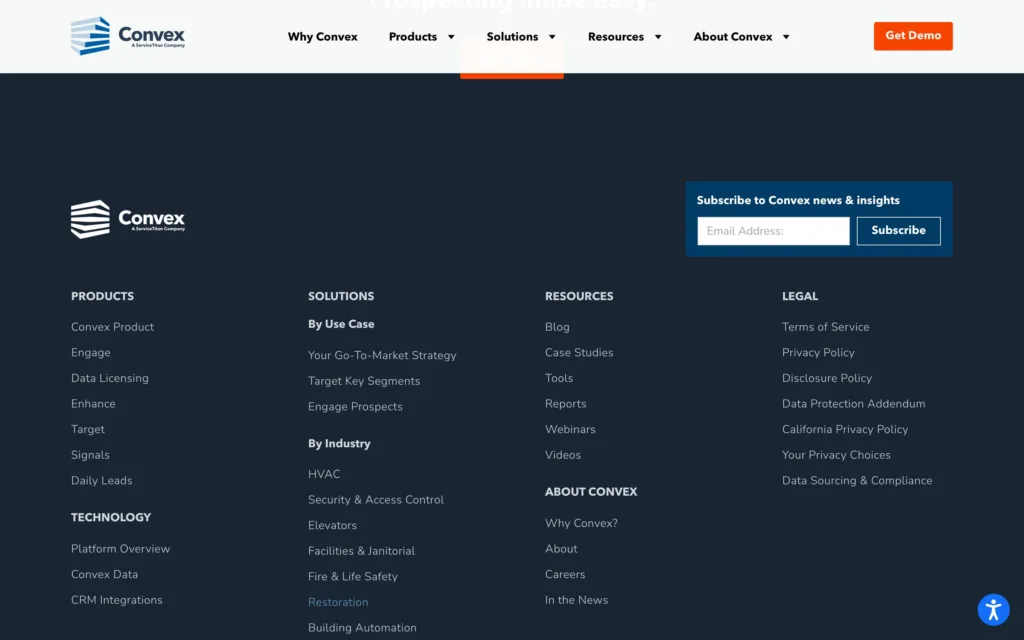
Task: Expand the Resources dropdown arrow
Action: click(x=658, y=37)
